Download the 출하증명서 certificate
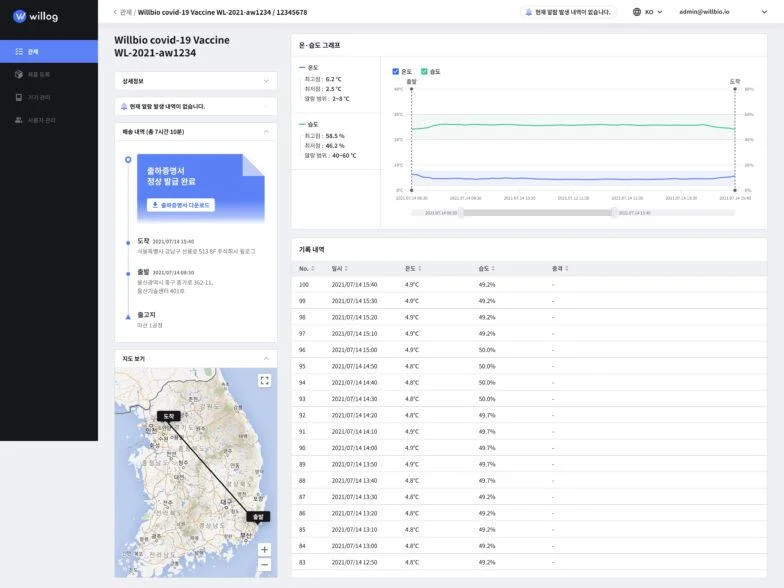The width and height of the screenshot is (784, 588). (181, 205)
